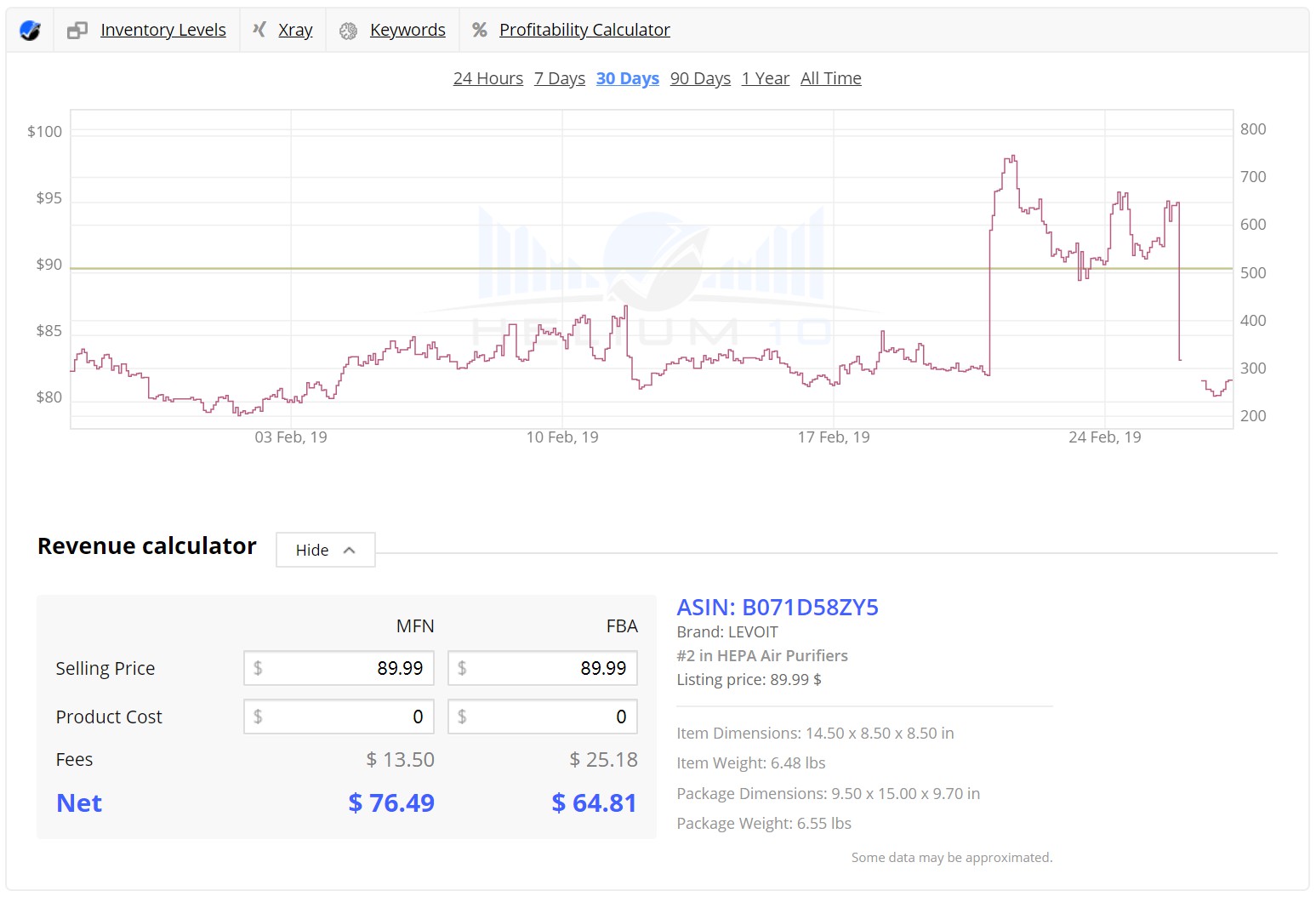
Task: Click the Helium 10 logo icon
Action: click(x=30, y=31)
